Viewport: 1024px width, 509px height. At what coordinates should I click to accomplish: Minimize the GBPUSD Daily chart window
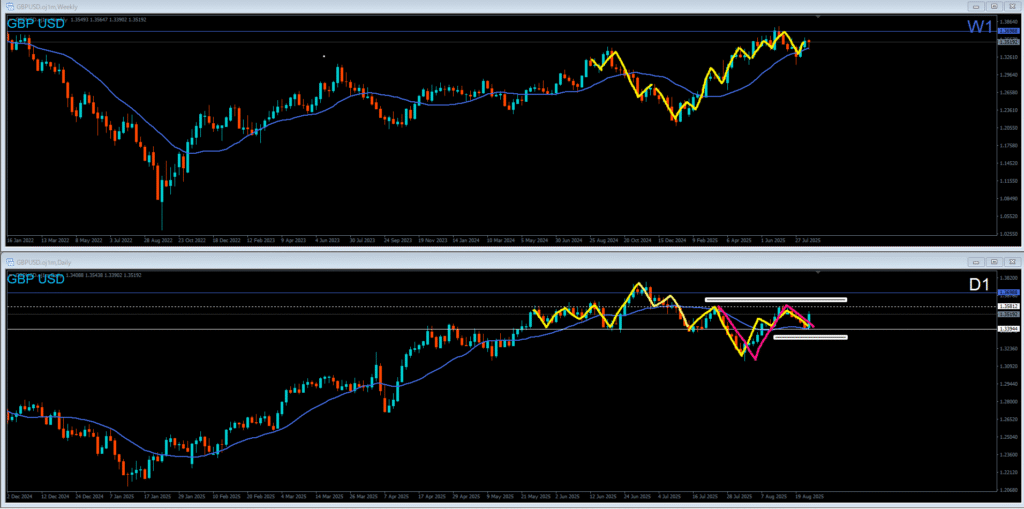(x=977, y=261)
